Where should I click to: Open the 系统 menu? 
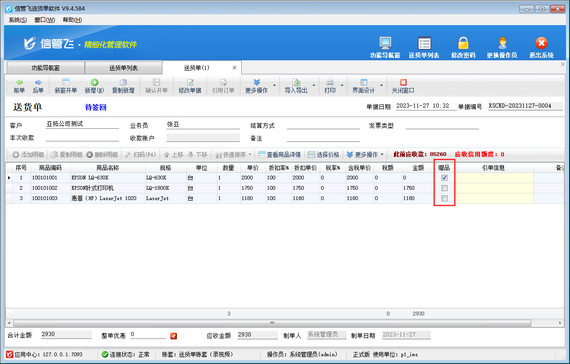click(18, 20)
